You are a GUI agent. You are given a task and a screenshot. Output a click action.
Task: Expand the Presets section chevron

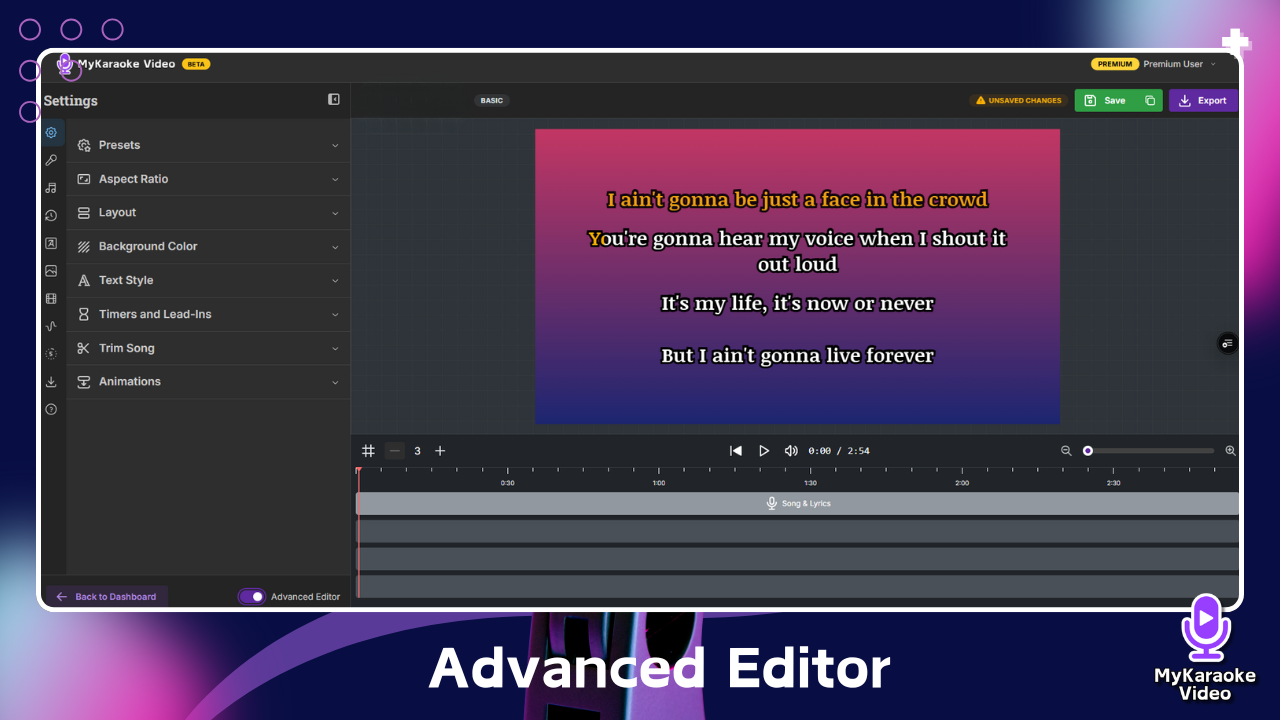(x=335, y=145)
